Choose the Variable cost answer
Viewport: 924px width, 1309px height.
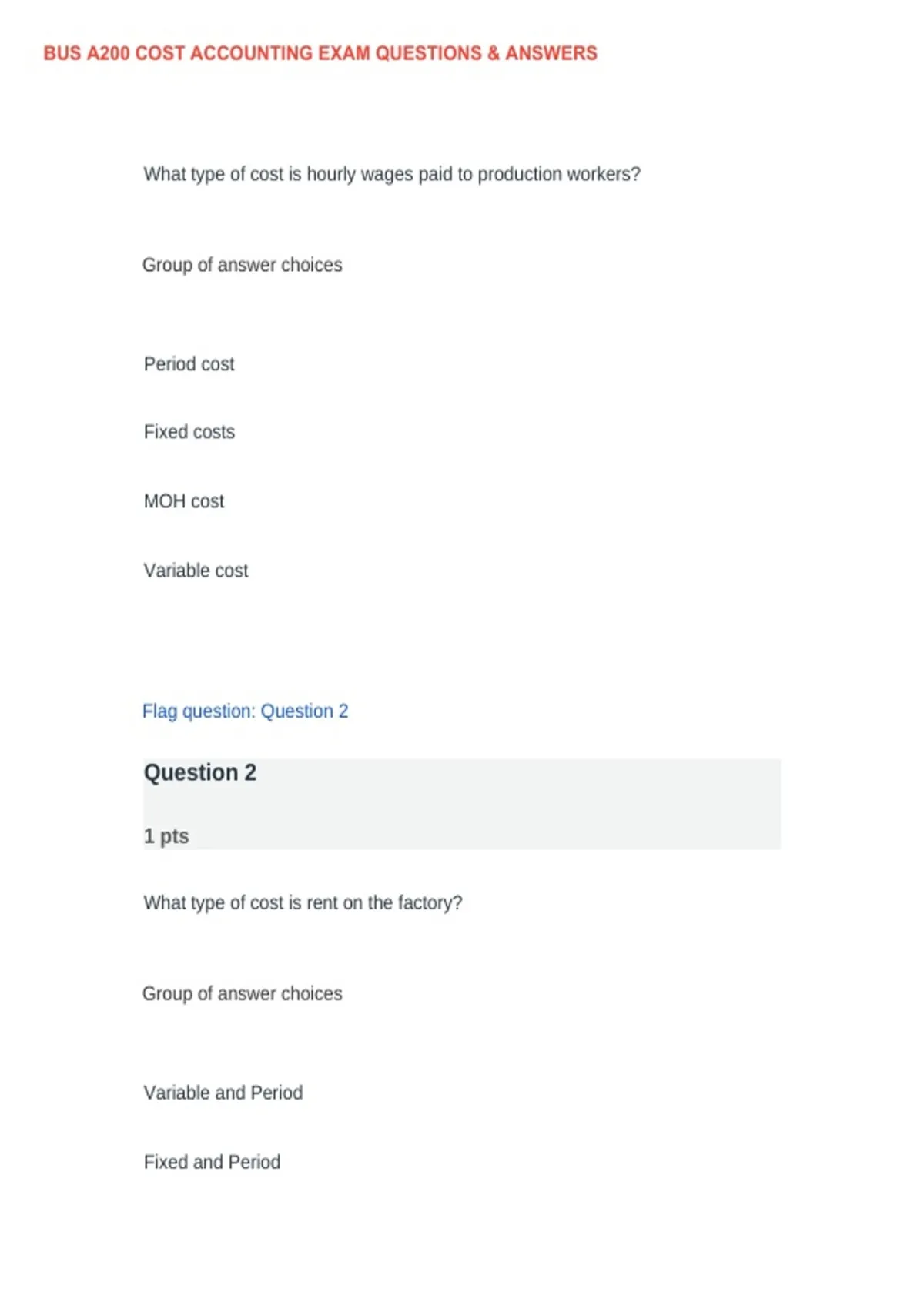196,571
